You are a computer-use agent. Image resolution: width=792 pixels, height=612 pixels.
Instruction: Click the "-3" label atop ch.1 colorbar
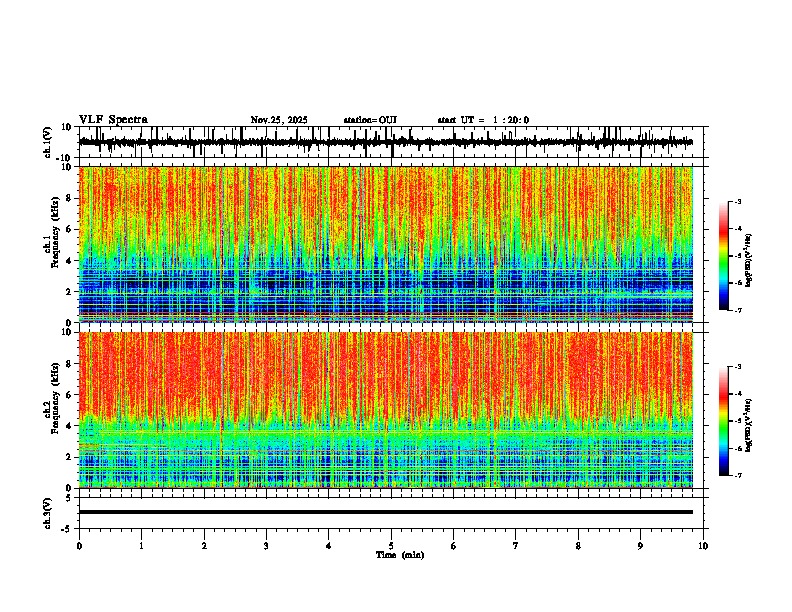(738, 201)
